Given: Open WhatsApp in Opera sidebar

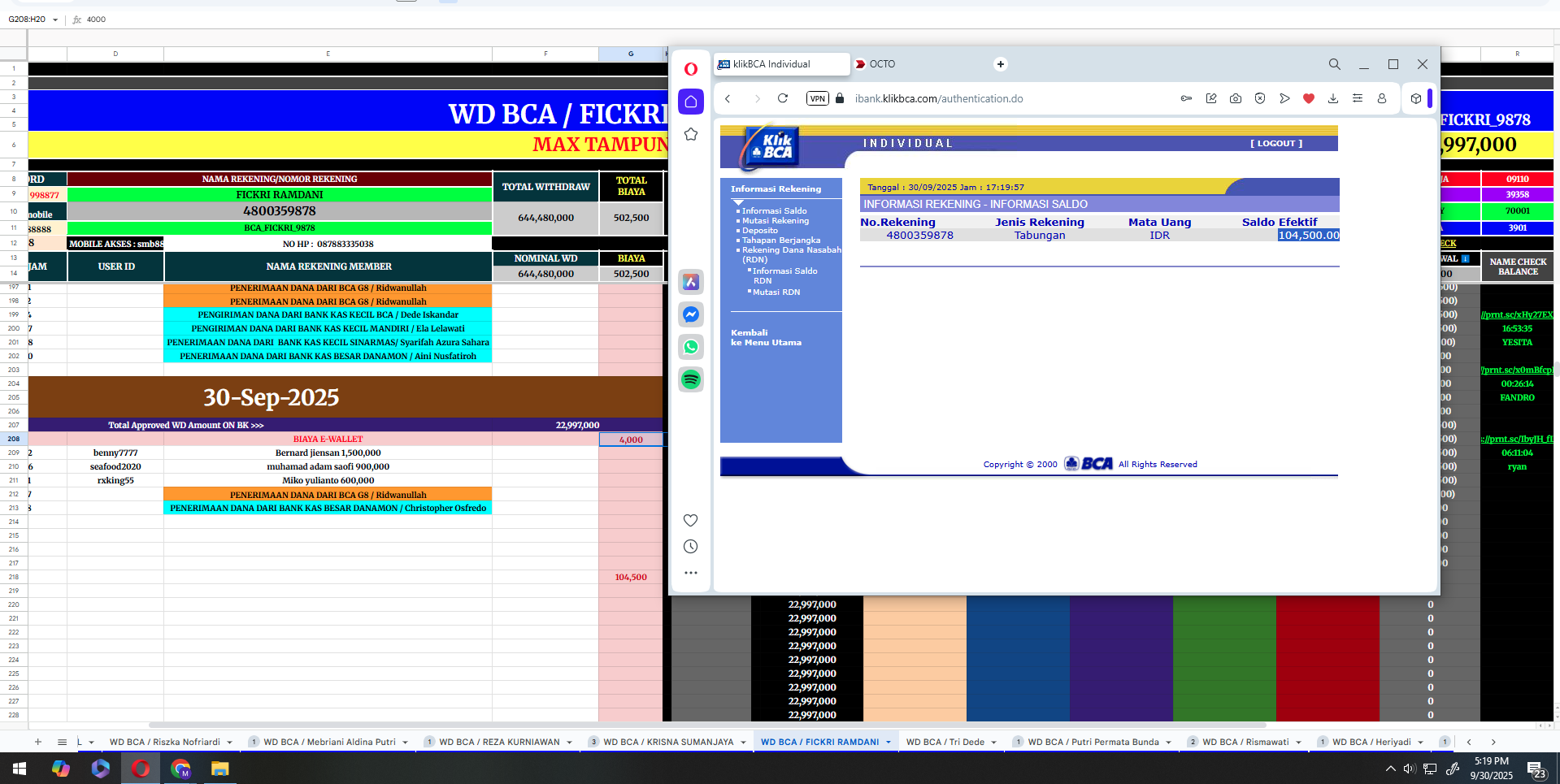Looking at the screenshot, I should coord(691,347).
